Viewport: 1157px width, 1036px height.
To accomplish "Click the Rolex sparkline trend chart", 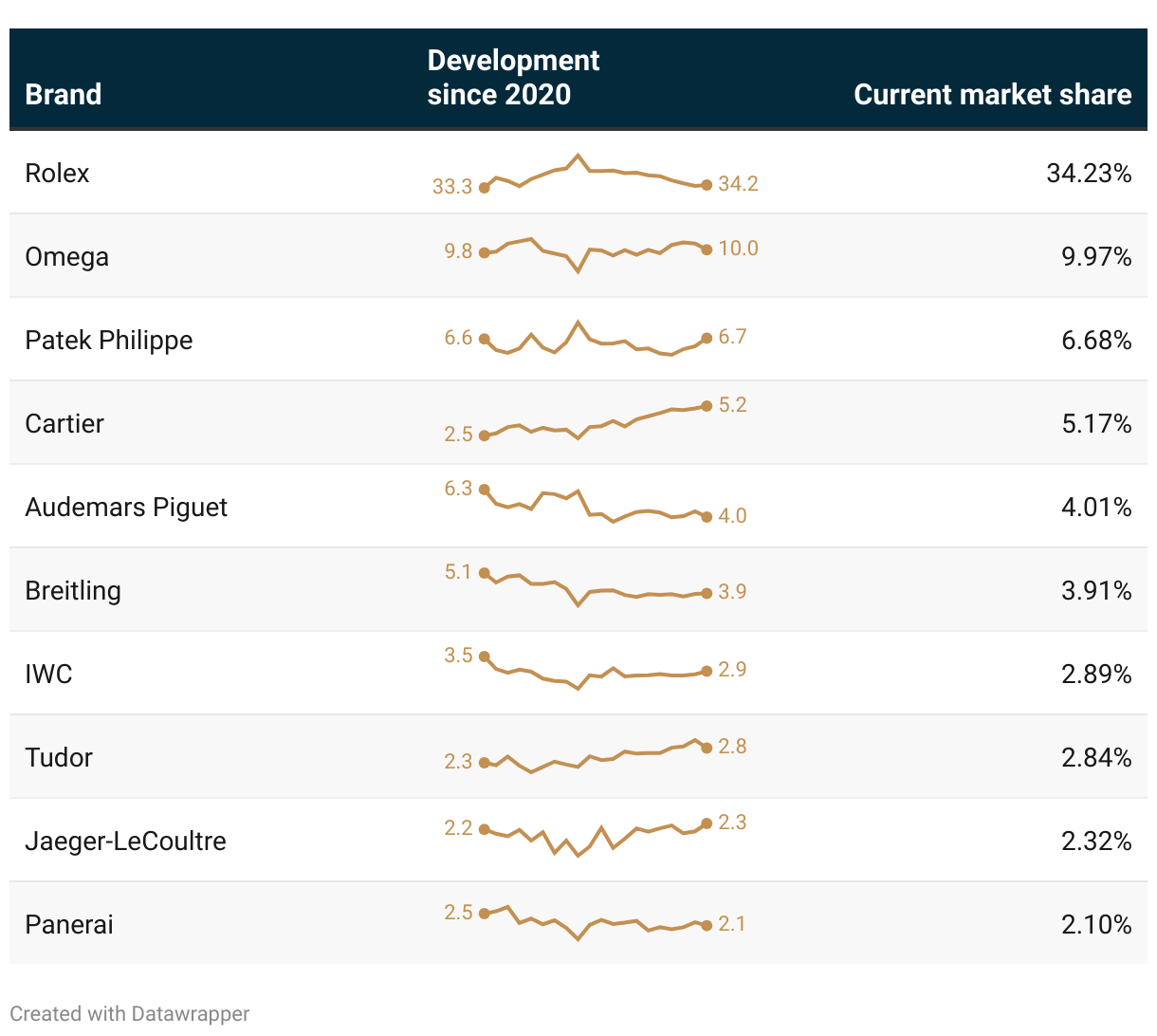I will 595,174.
